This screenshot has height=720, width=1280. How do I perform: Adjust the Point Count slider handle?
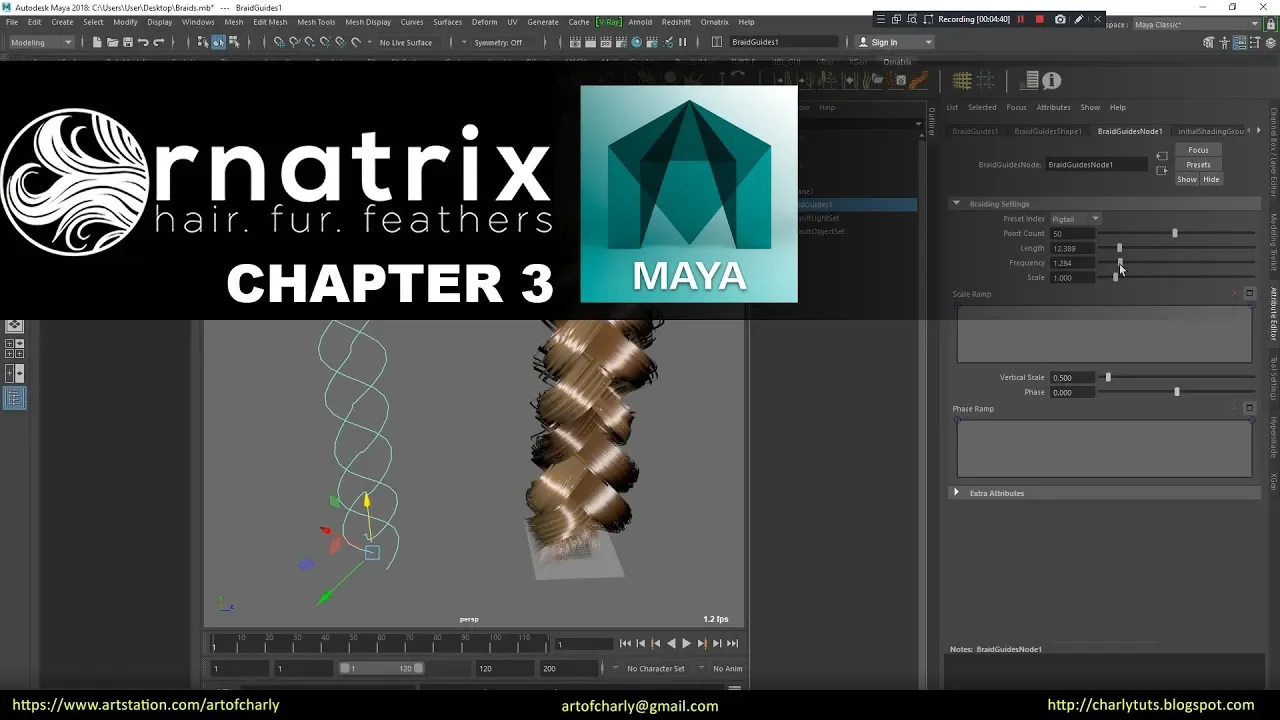coord(1175,233)
